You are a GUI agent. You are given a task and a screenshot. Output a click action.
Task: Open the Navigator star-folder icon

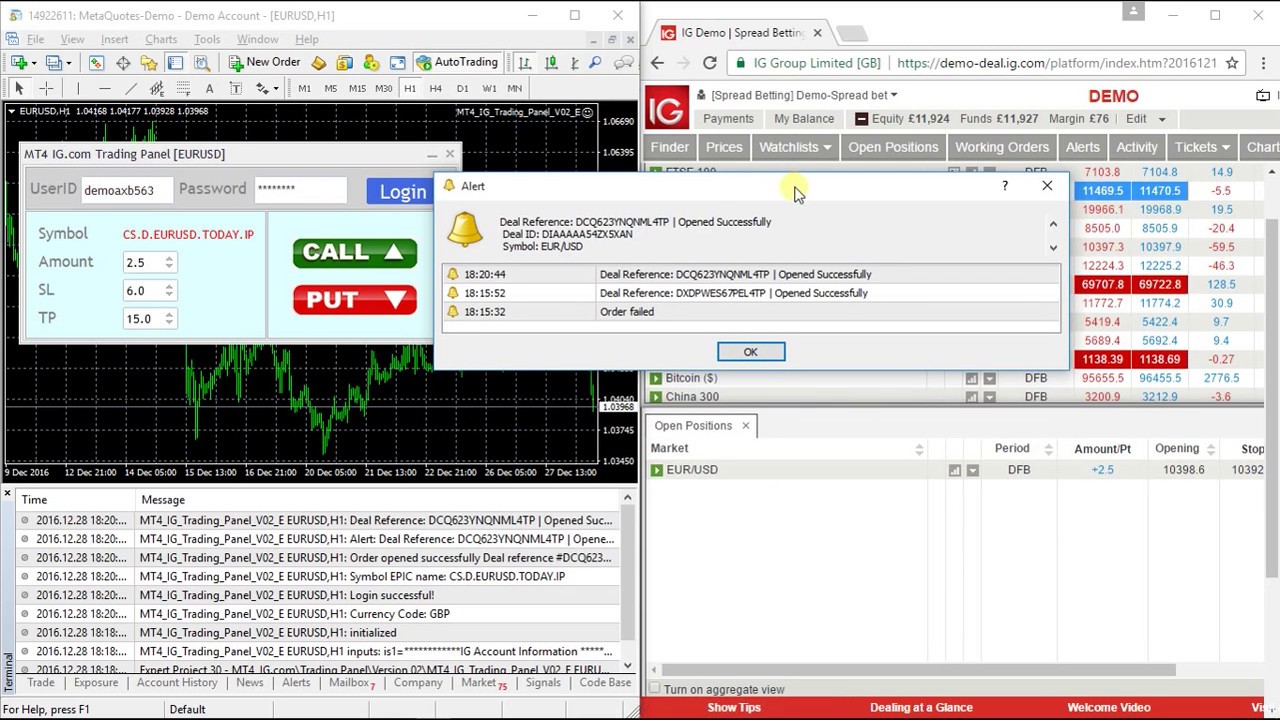[149, 62]
